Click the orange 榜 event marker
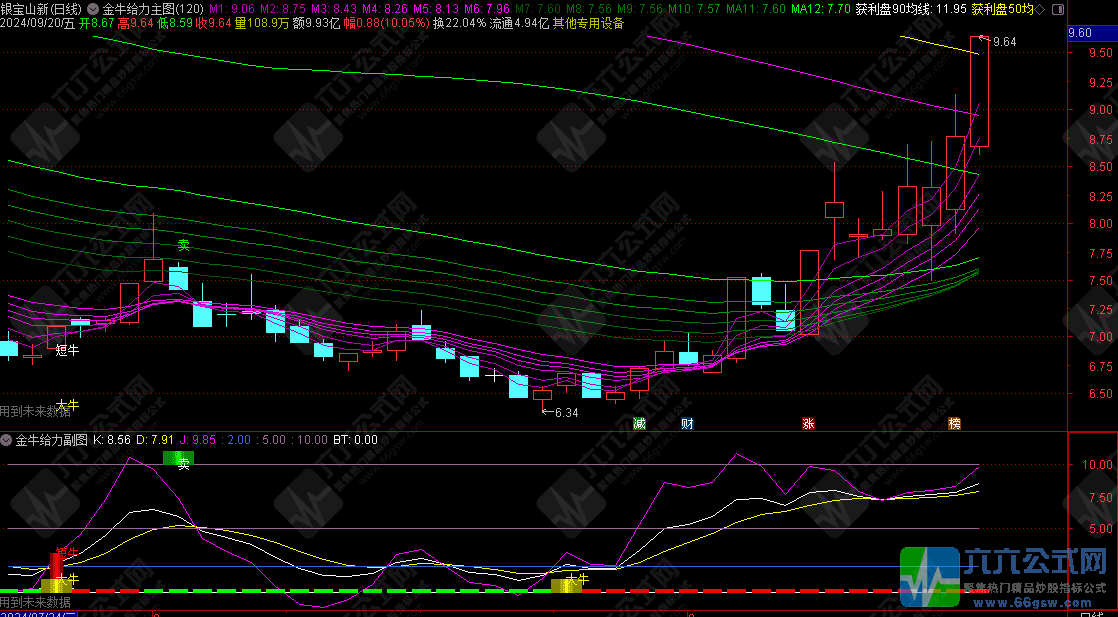The width and height of the screenshot is (1118, 617). point(954,423)
